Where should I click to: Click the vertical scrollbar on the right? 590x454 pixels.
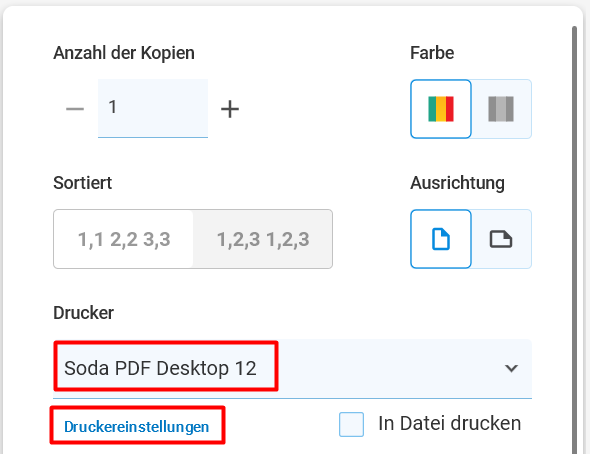tap(574, 240)
